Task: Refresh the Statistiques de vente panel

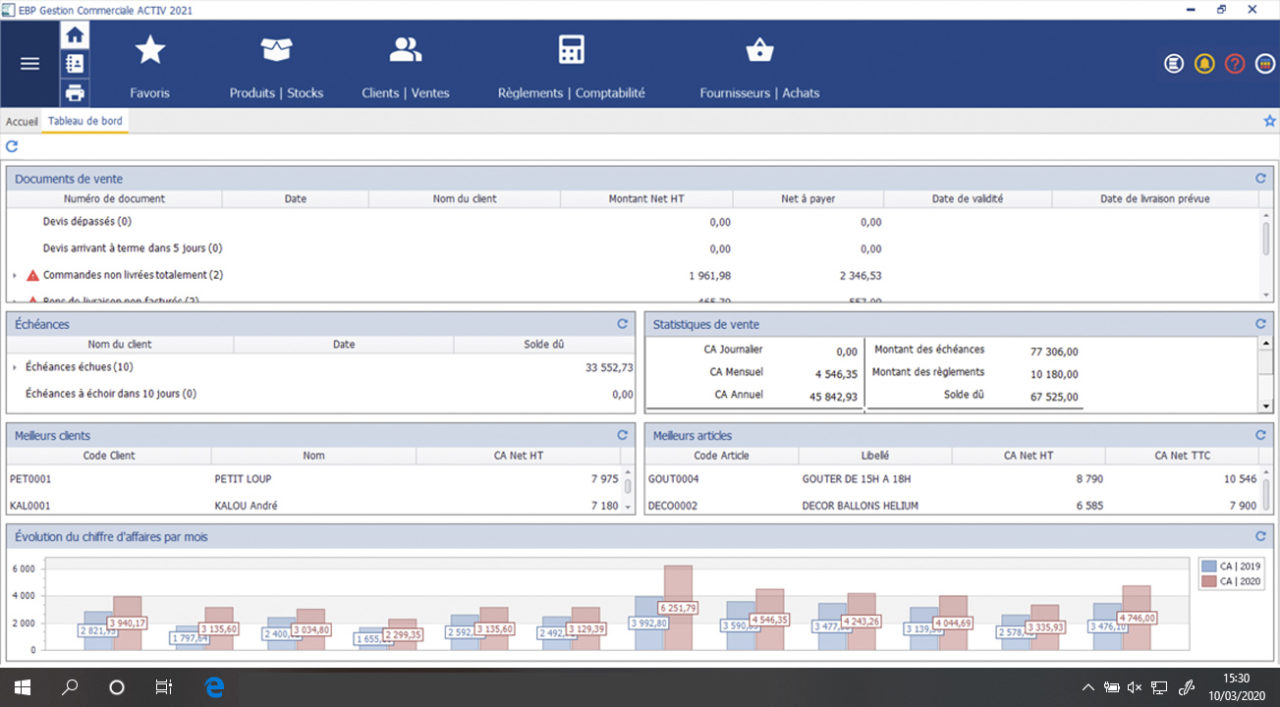Action: click(1259, 323)
